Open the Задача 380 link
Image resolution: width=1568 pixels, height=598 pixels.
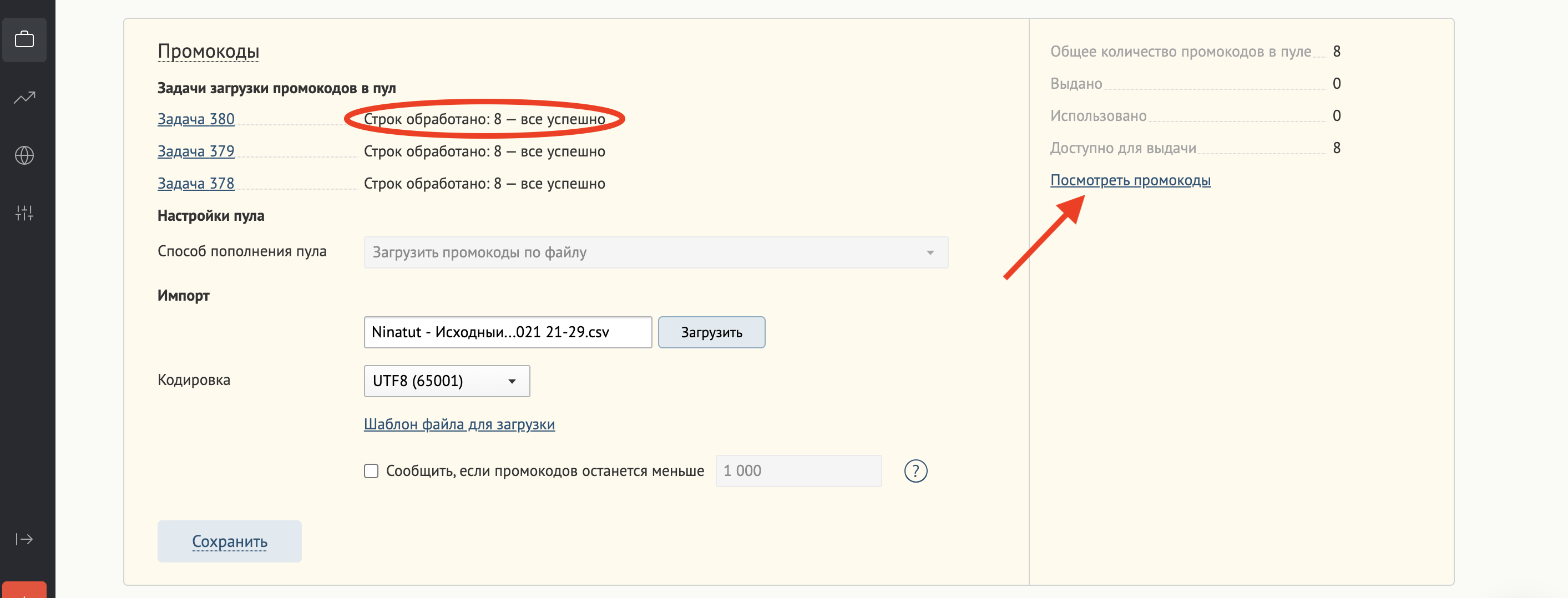[x=196, y=119]
